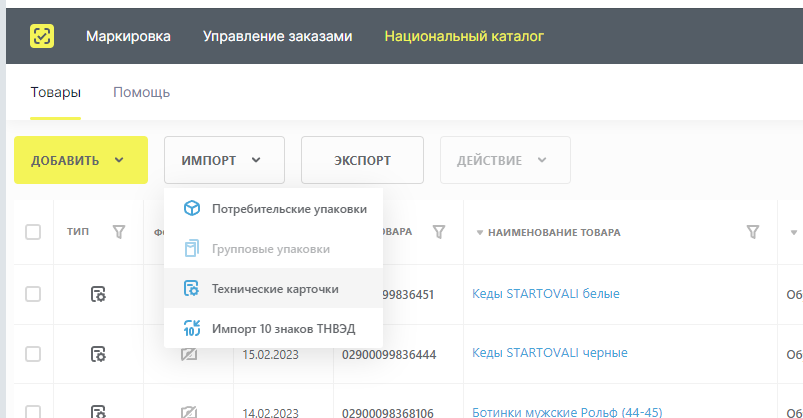Open the Маркировка section
Viewport: 803px width, 418px height.
(128, 36)
